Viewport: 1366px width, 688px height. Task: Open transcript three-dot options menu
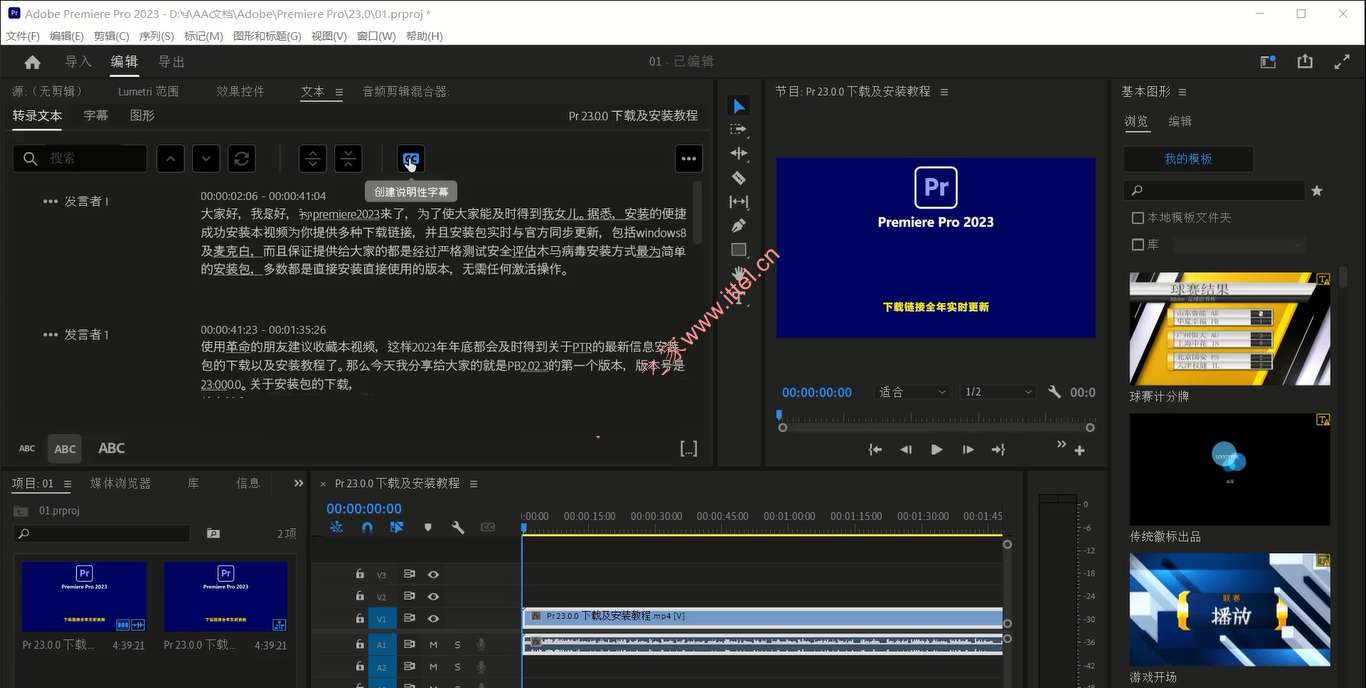688,158
